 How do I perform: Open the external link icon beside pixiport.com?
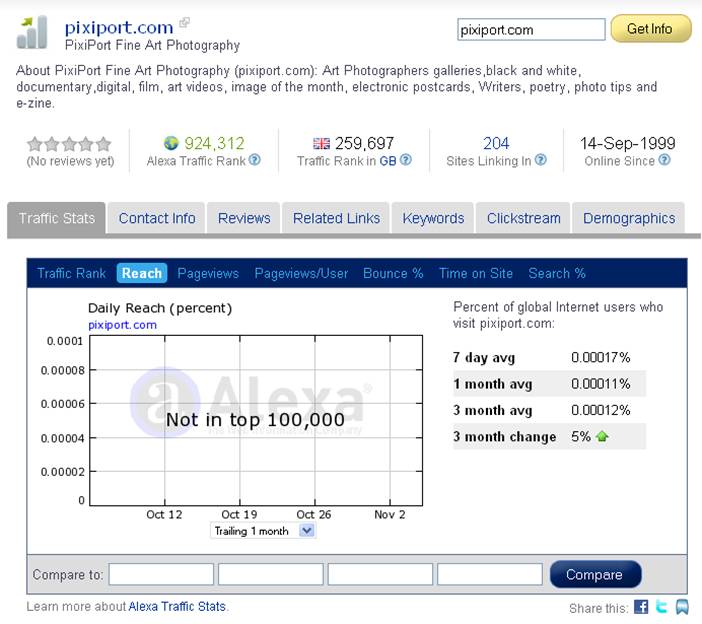tap(184, 22)
